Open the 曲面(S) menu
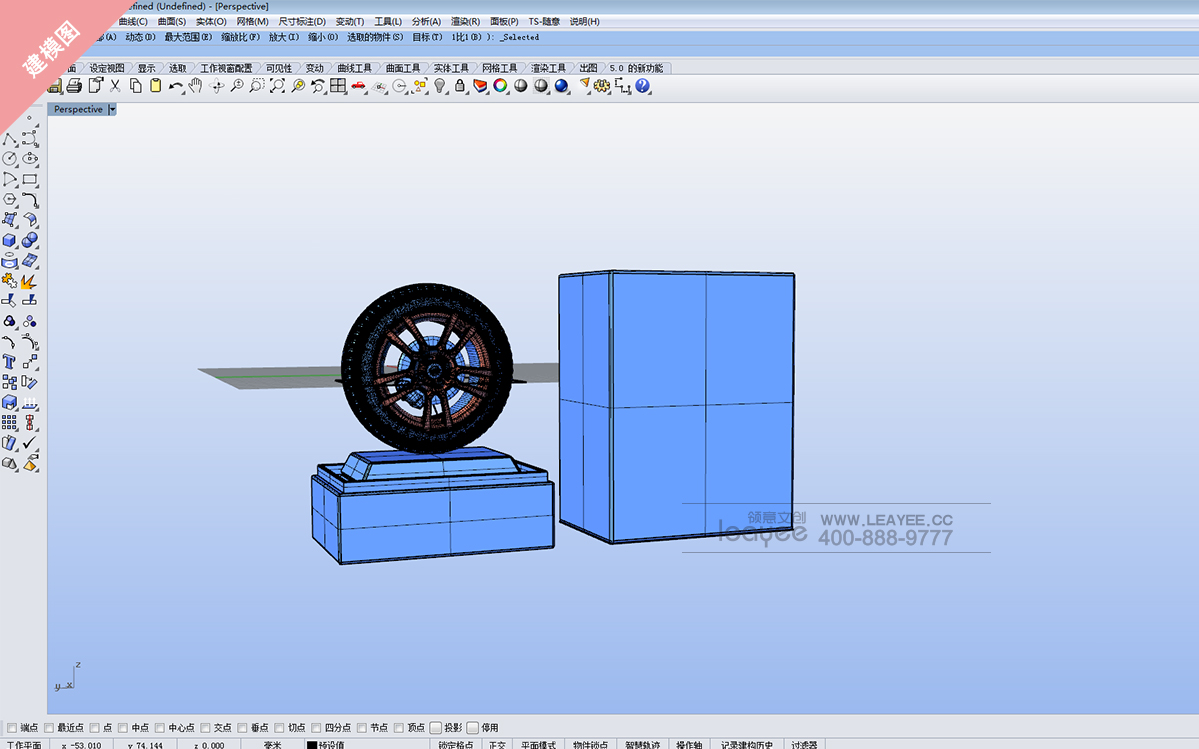The width and height of the screenshot is (1199, 749). [x=171, y=21]
